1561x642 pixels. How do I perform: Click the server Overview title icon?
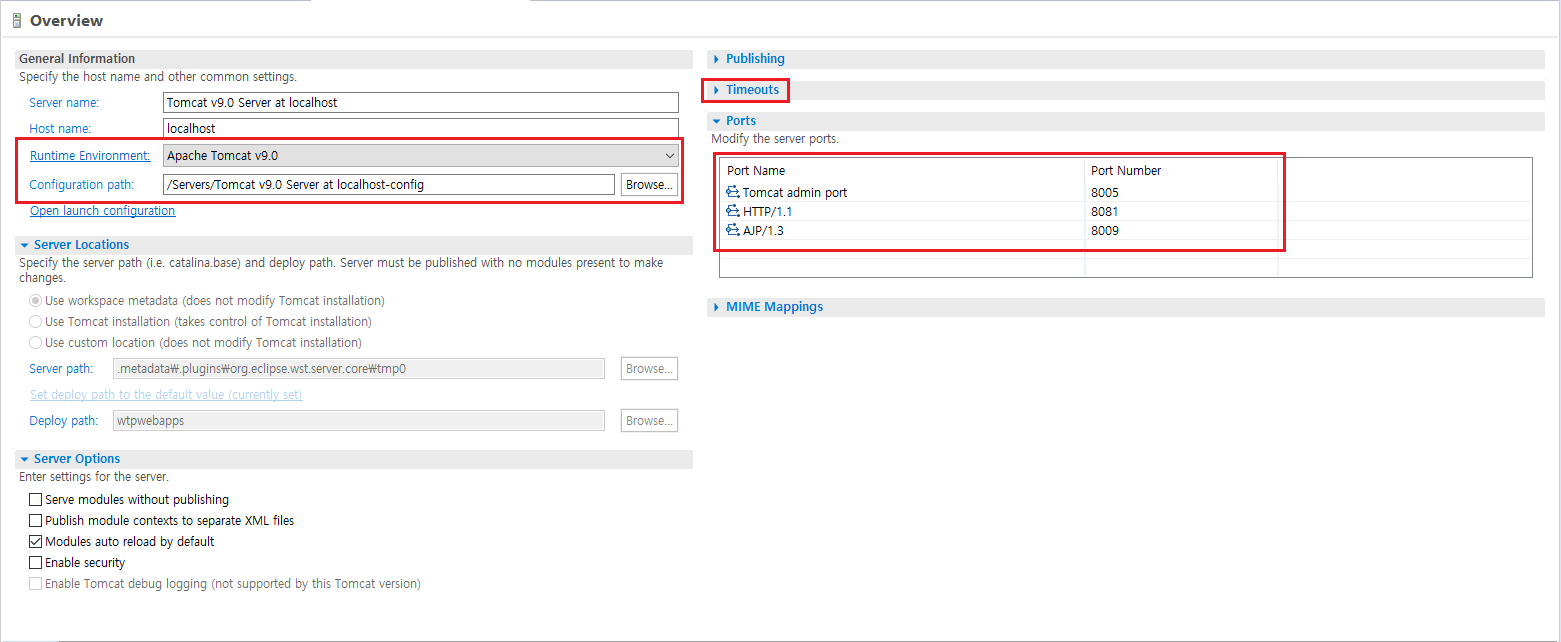[17, 20]
